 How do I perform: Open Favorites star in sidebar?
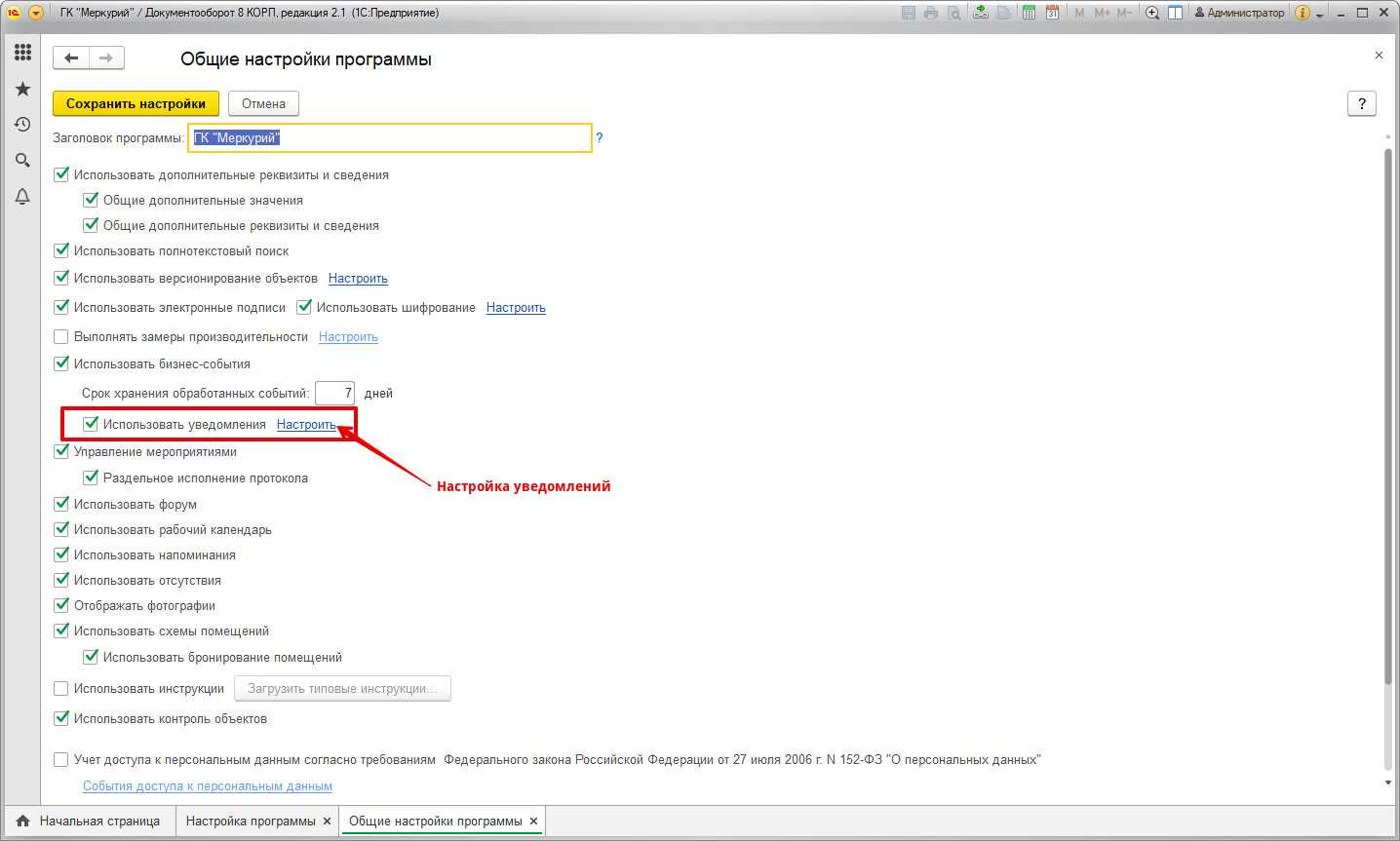point(22,89)
